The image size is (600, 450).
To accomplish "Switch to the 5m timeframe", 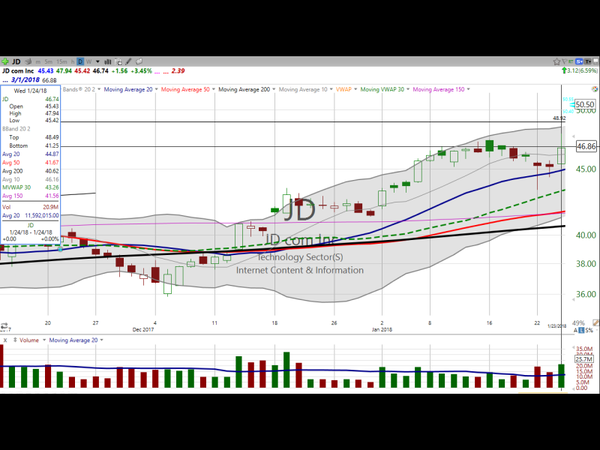I will (x=49, y=62).
